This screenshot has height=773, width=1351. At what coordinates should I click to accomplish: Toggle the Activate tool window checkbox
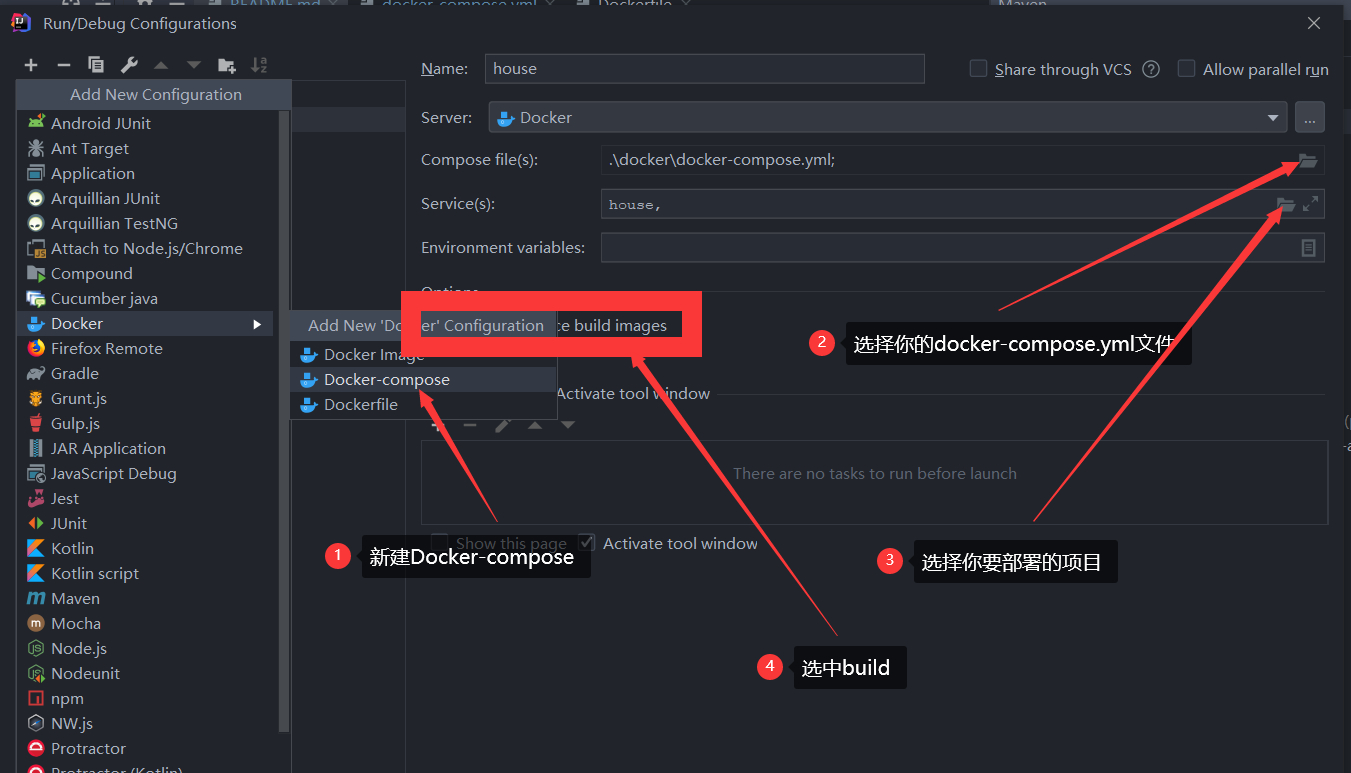[587, 543]
